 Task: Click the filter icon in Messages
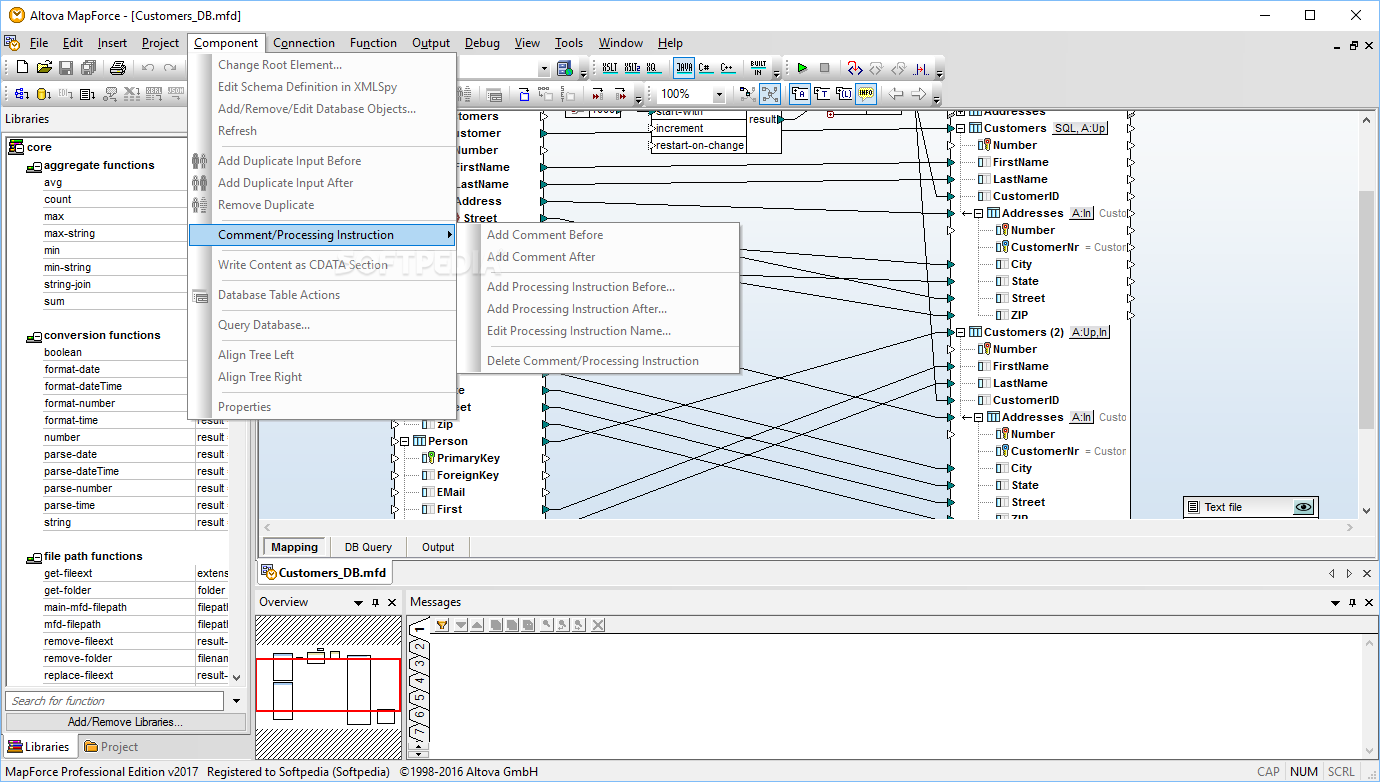[442, 625]
